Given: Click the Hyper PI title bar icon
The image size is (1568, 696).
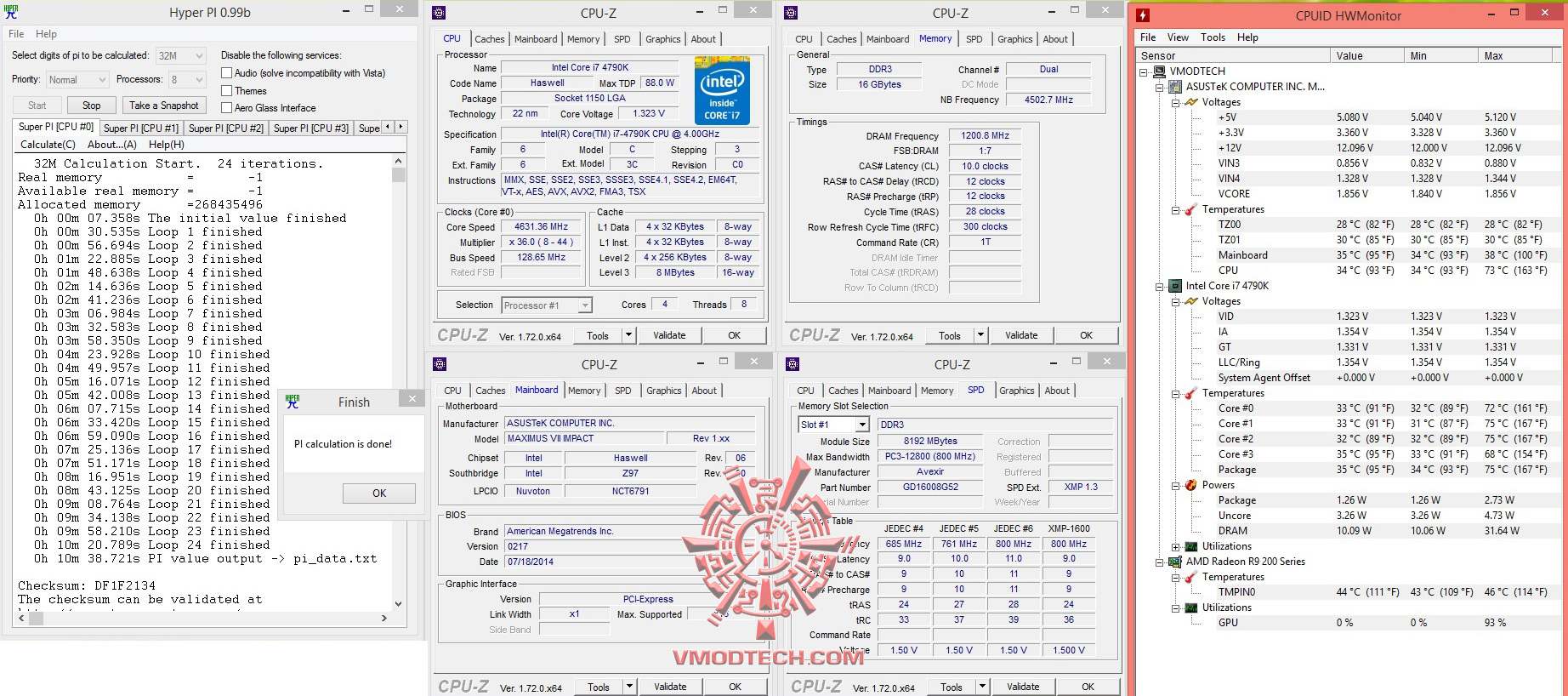Looking at the screenshot, I should 11,12.
